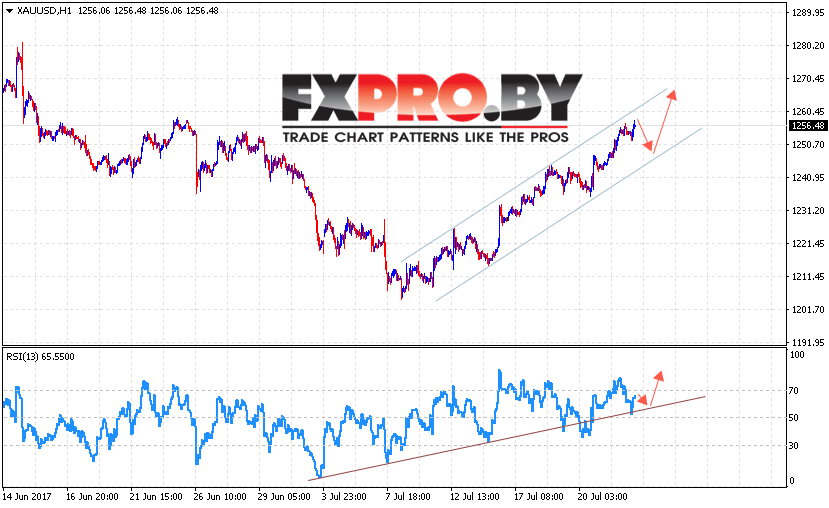Select price axis level 1191.95
Screen dimensions: 829x508
[808, 343]
